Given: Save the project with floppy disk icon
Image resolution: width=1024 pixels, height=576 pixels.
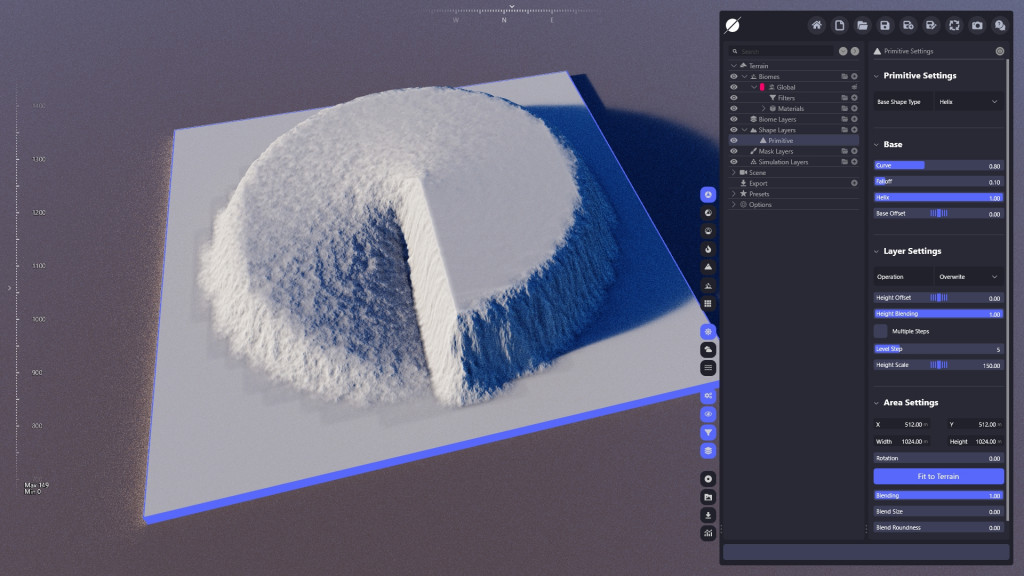Looking at the screenshot, I should [885, 25].
